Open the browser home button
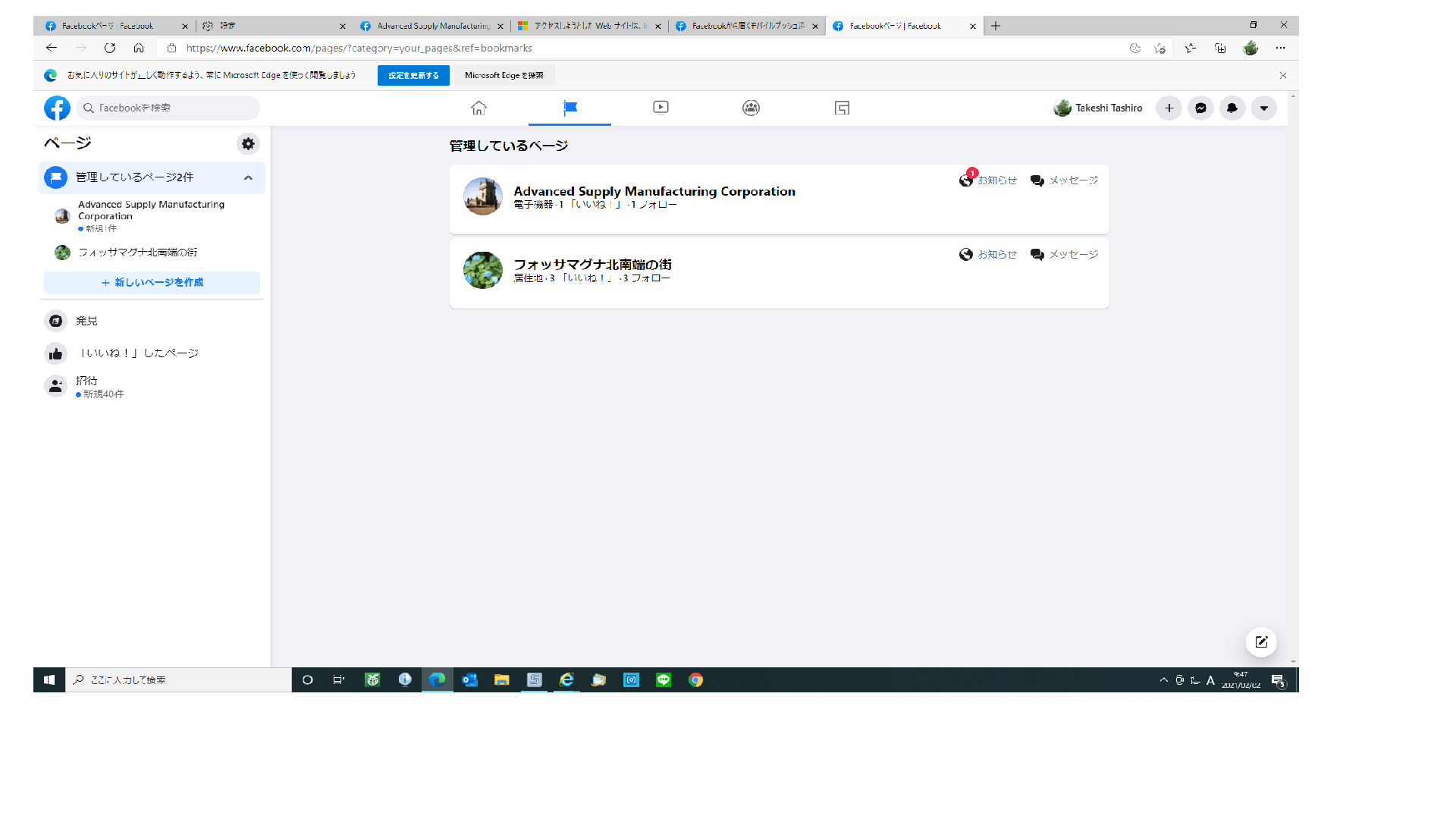 click(x=139, y=48)
